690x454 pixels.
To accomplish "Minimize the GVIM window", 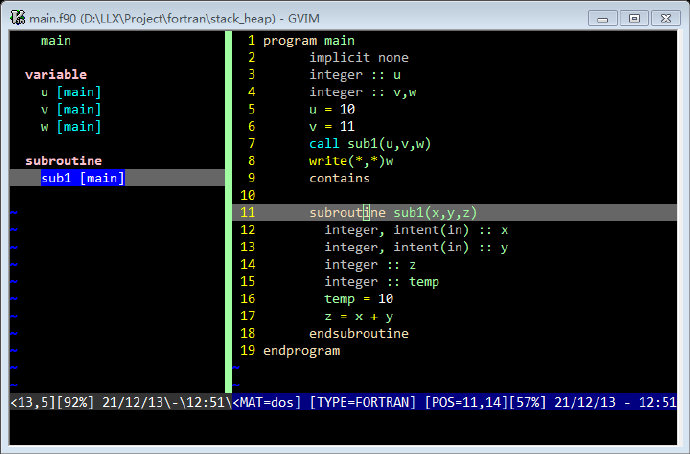I will 602,19.
